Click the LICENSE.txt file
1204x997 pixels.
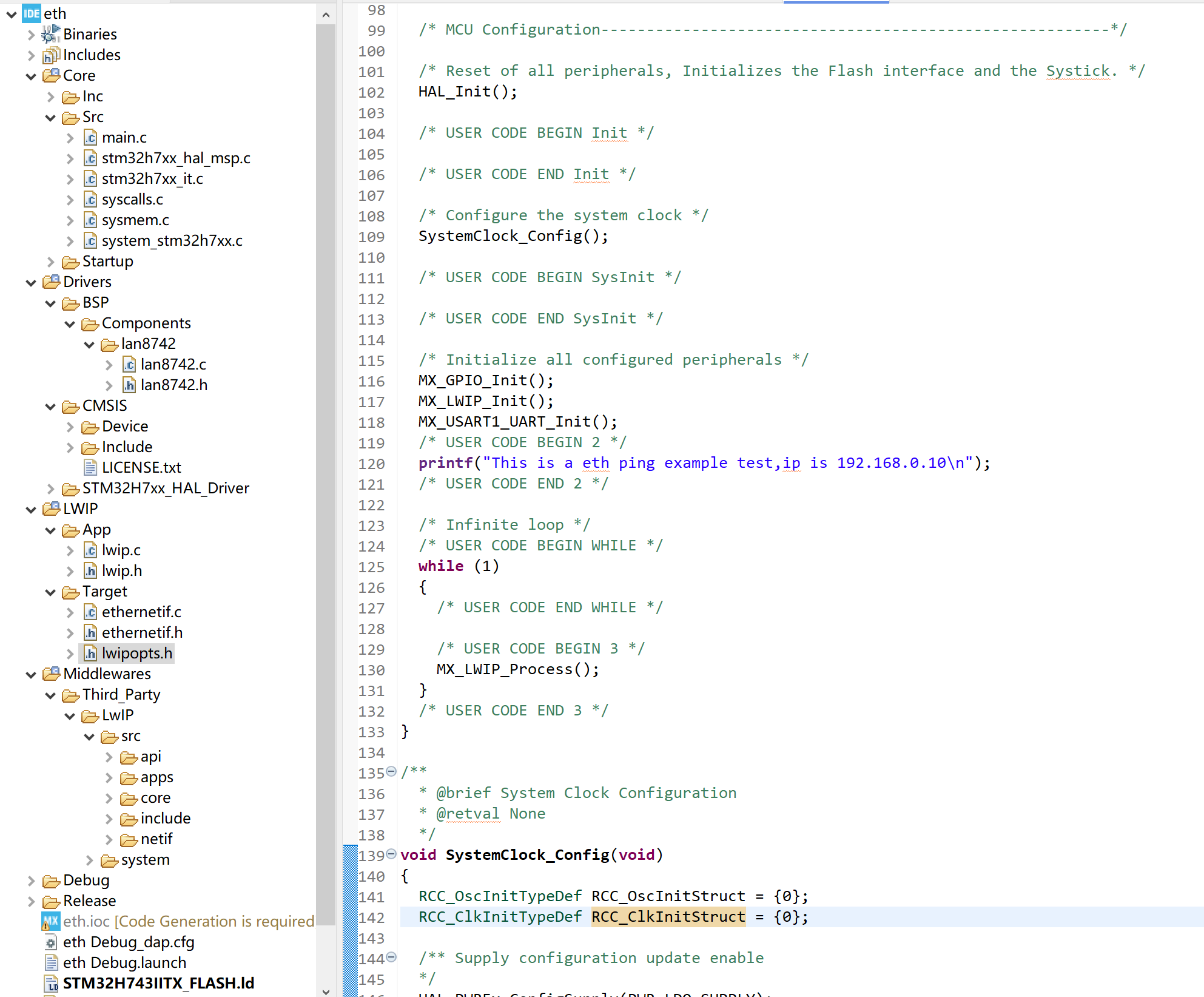tap(141, 468)
